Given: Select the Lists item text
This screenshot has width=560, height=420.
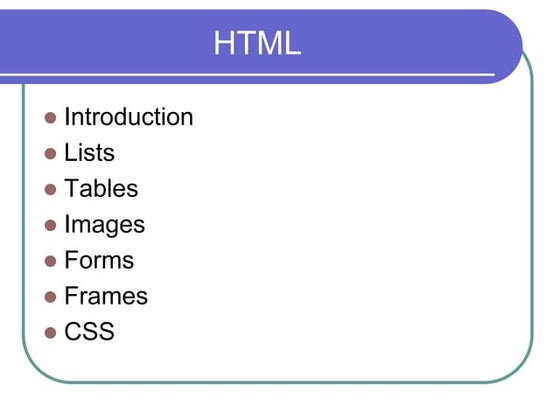Looking at the screenshot, I should click(89, 152).
